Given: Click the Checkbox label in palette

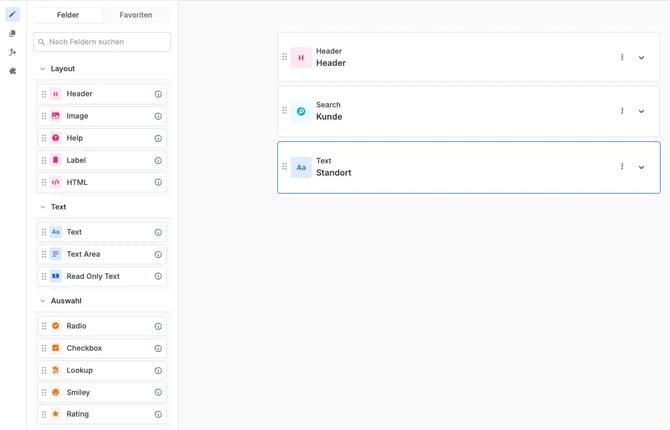Looking at the screenshot, I should click(84, 348).
